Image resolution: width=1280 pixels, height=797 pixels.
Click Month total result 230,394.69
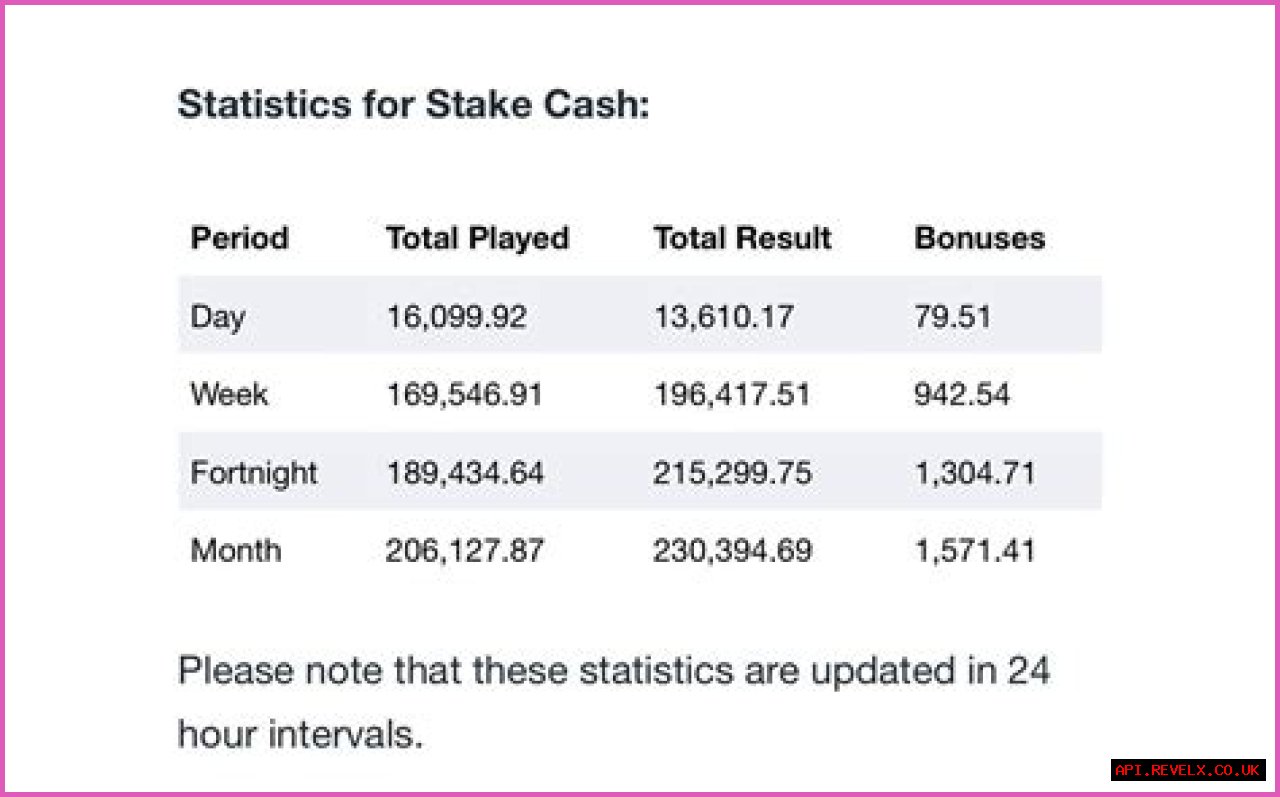tap(732, 550)
